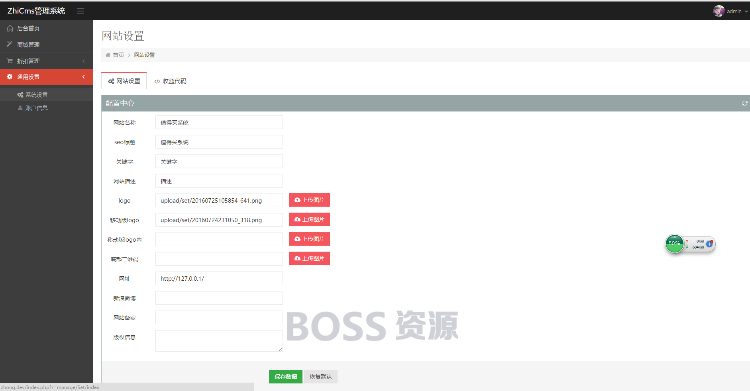
Task: Refresh the 配置中心 panel using its corner icon
Action: pyautogui.click(x=744, y=103)
